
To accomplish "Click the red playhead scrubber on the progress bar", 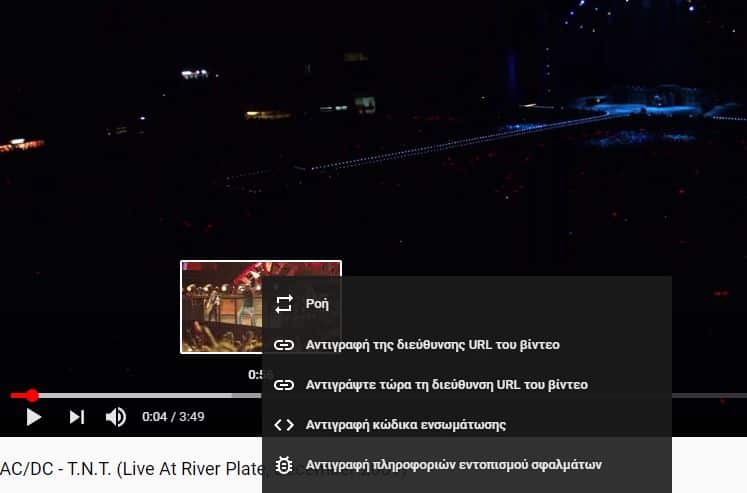I will [x=32, y=395].
